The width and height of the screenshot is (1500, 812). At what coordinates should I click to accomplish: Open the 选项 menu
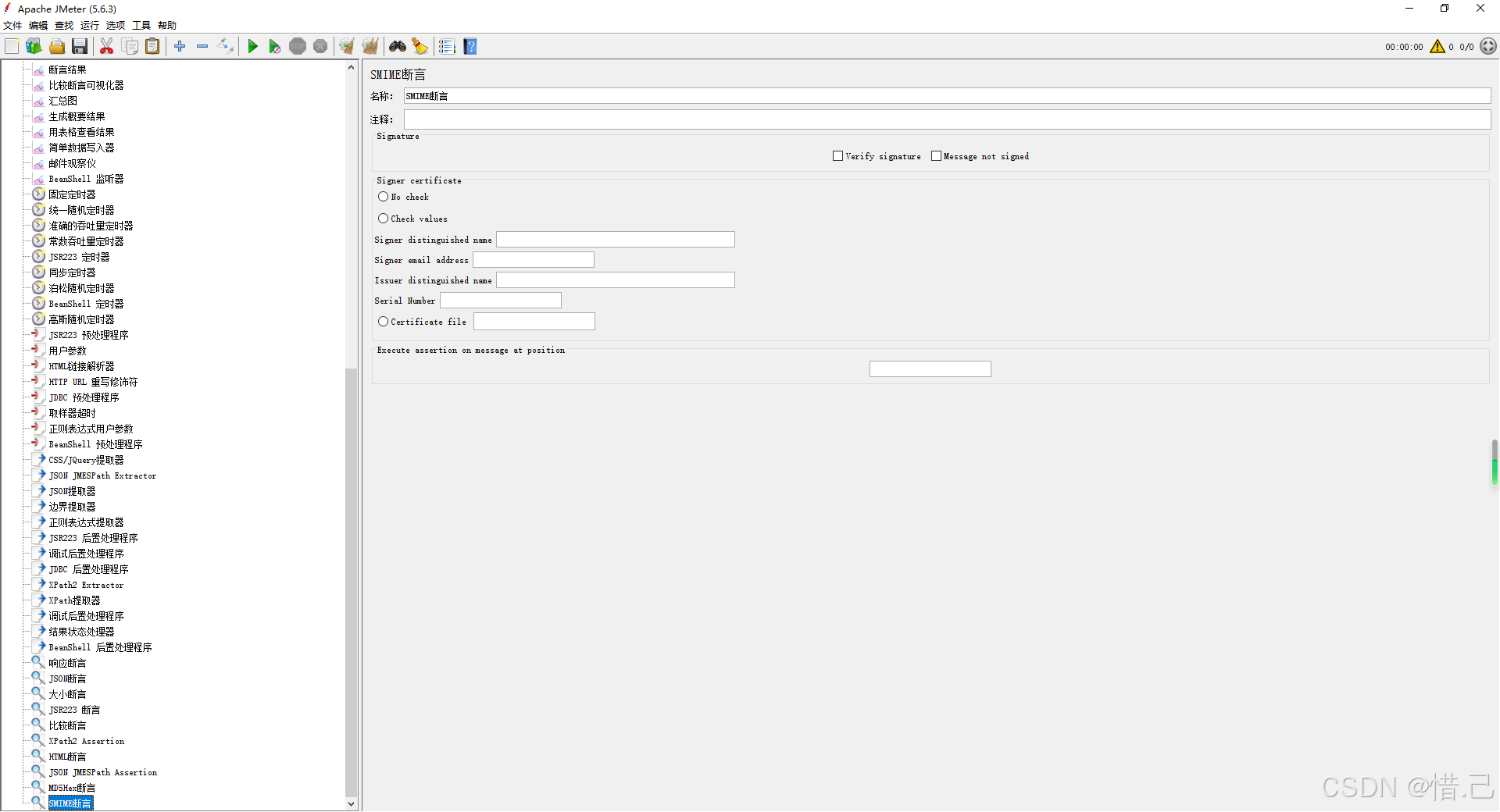tap(116, 26)
